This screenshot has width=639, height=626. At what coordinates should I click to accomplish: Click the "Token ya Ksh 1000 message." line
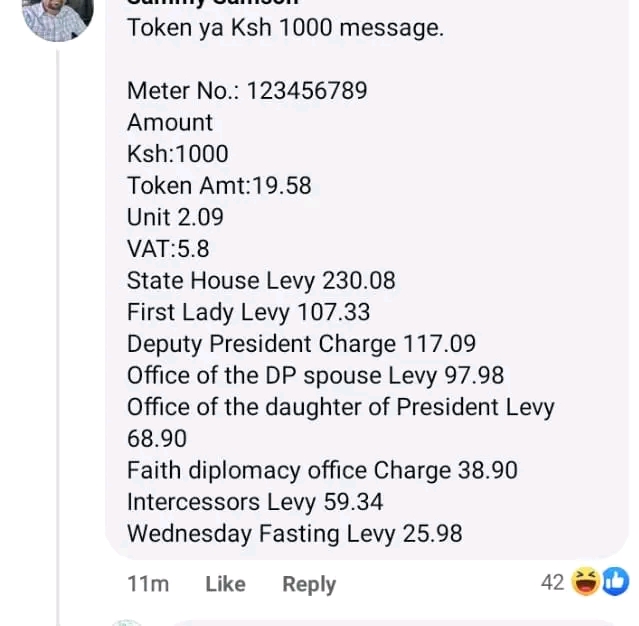285,28
